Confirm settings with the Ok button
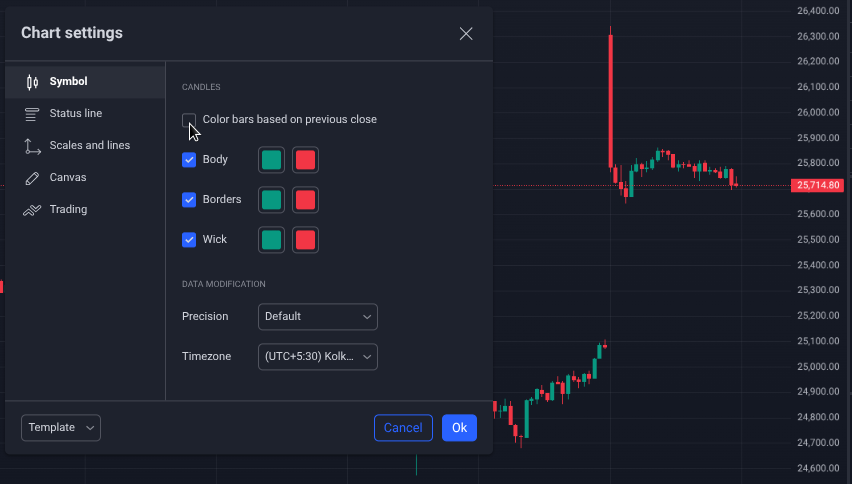The height and width of the screenshot is (484, 852). click(x=459, y=428)
